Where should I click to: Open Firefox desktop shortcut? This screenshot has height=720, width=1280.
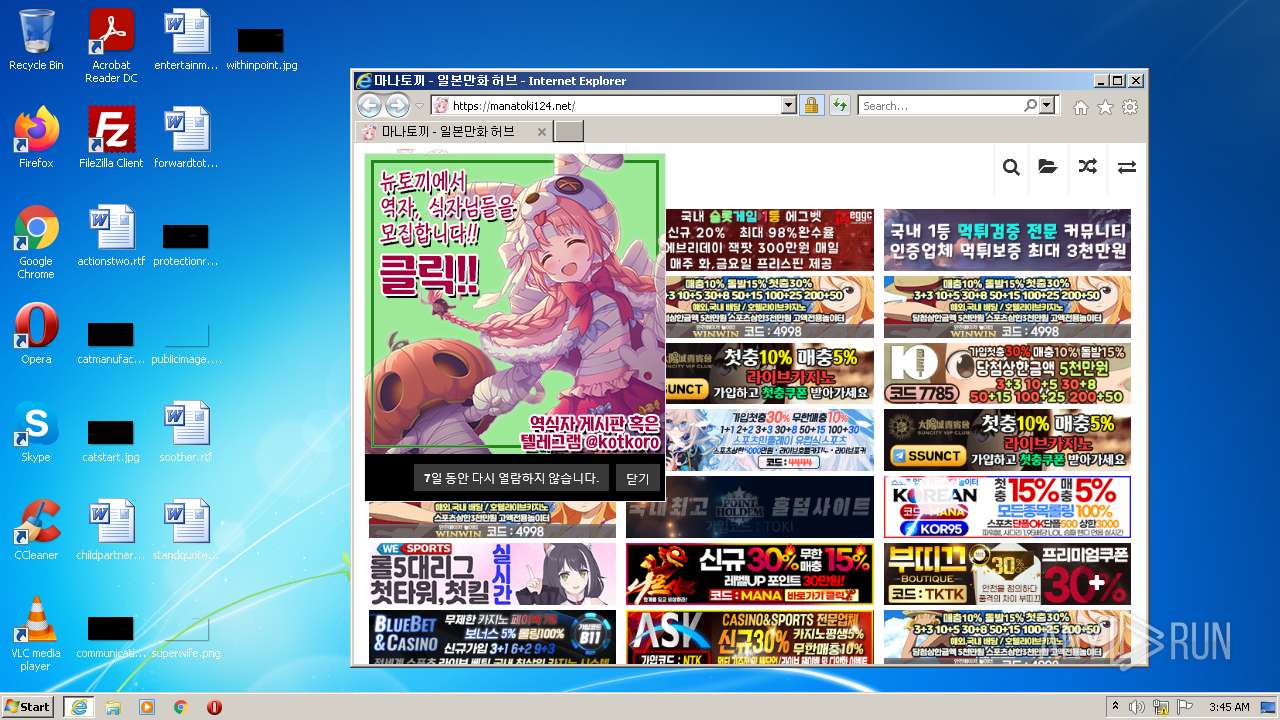[x=36, y=138]
